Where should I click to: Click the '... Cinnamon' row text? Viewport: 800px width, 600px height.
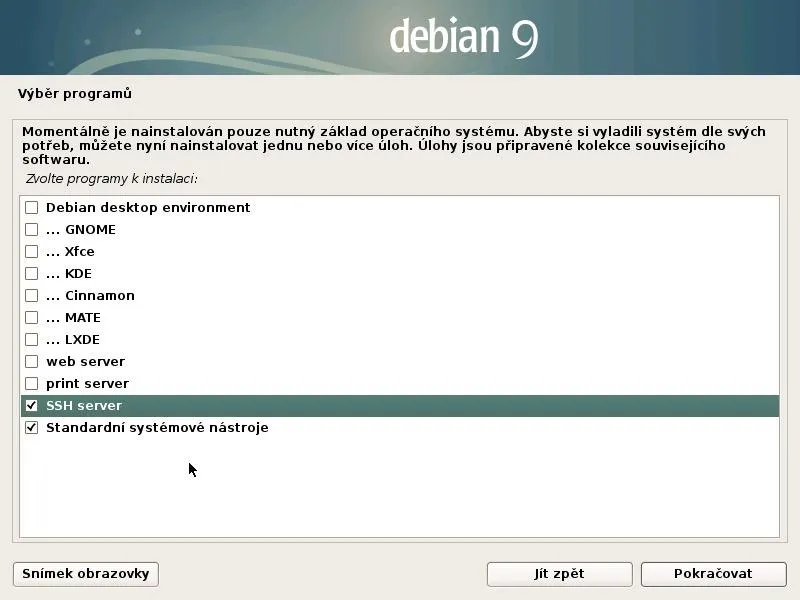coord(90,295)
